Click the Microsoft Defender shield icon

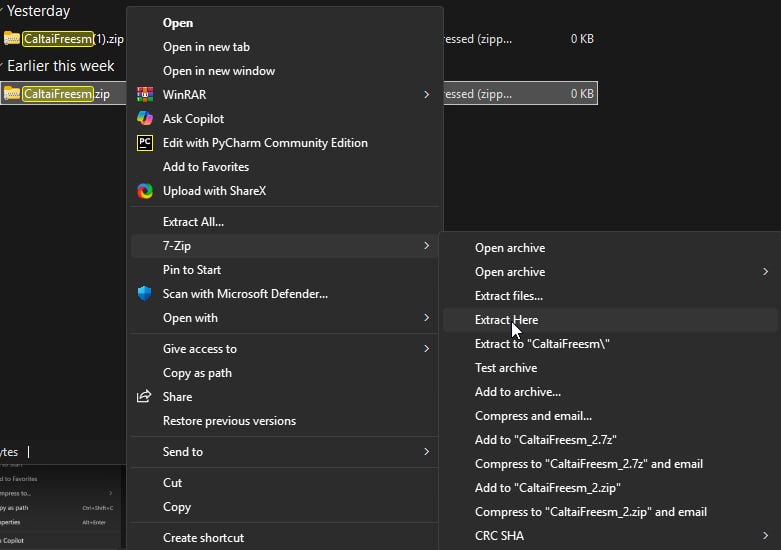click(144, 293)
